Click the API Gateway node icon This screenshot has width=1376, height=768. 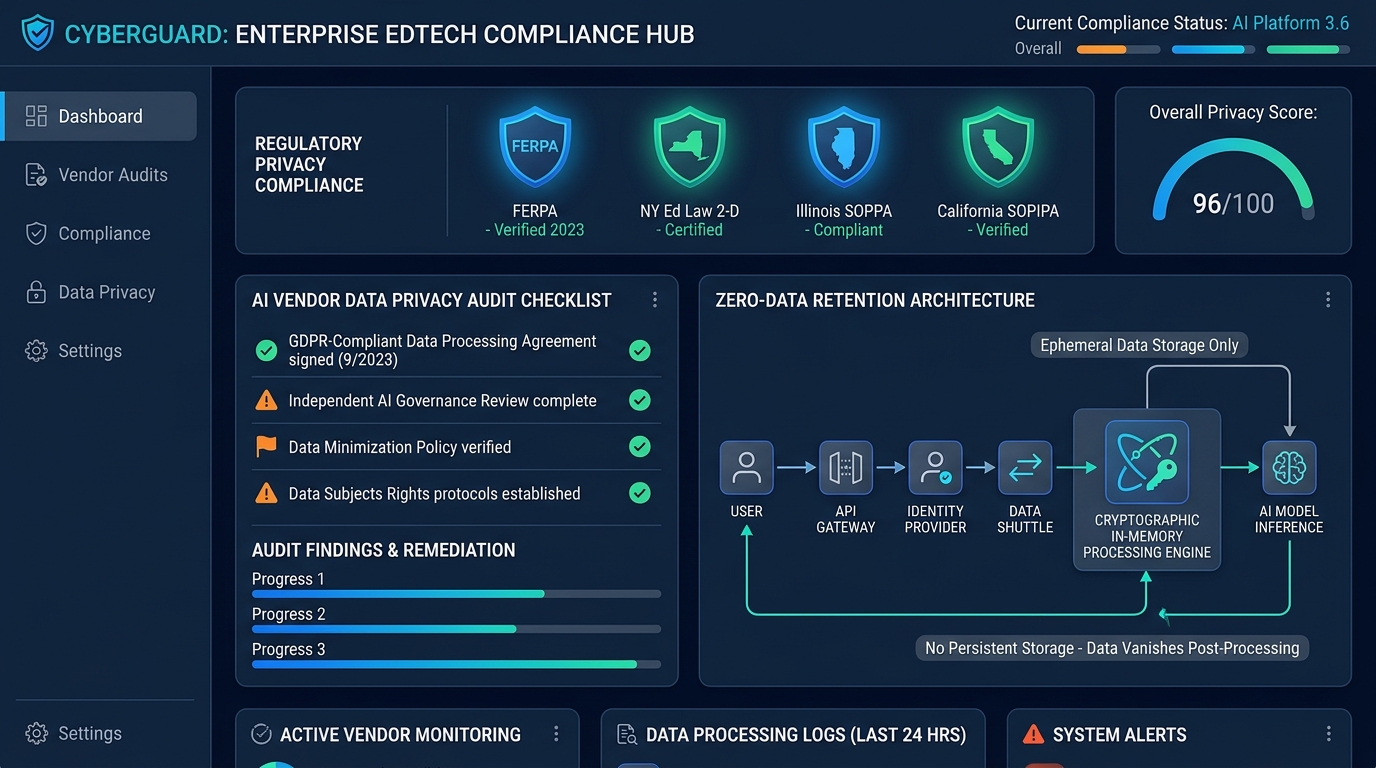click(x=846, y=467)
